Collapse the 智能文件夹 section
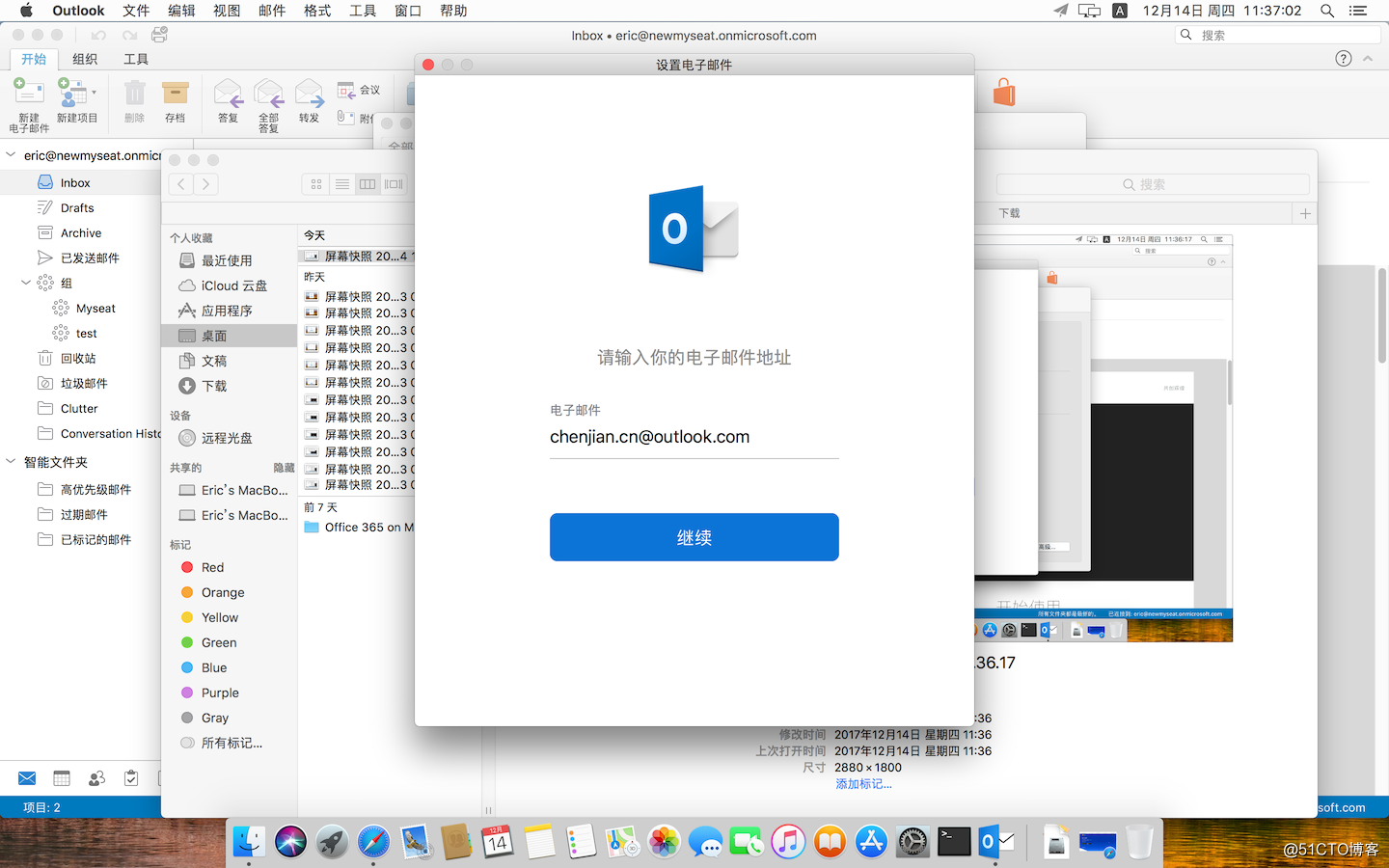The height and width of the screenshot is (868, 1389). (x=11, y=461)
